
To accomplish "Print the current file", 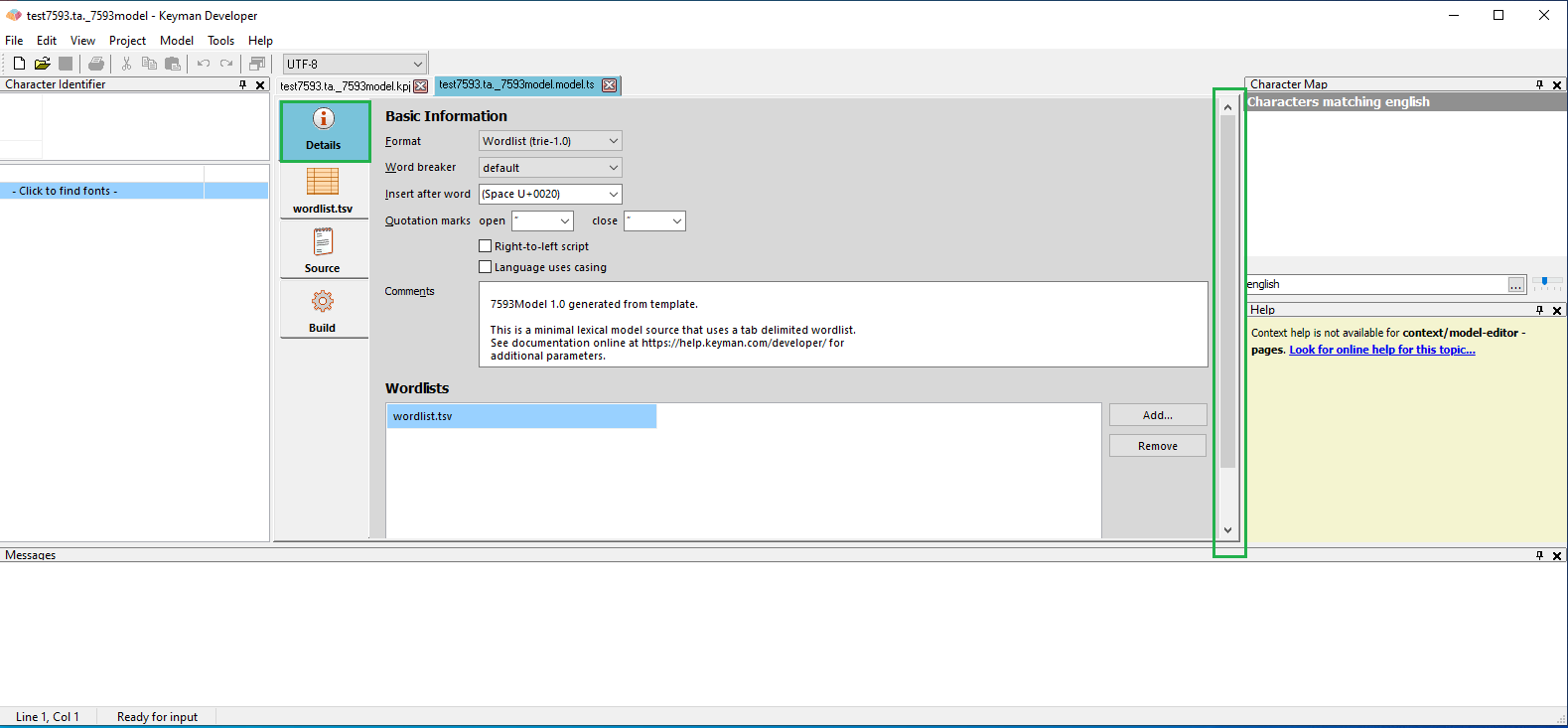I will click(x=96, y=64).
